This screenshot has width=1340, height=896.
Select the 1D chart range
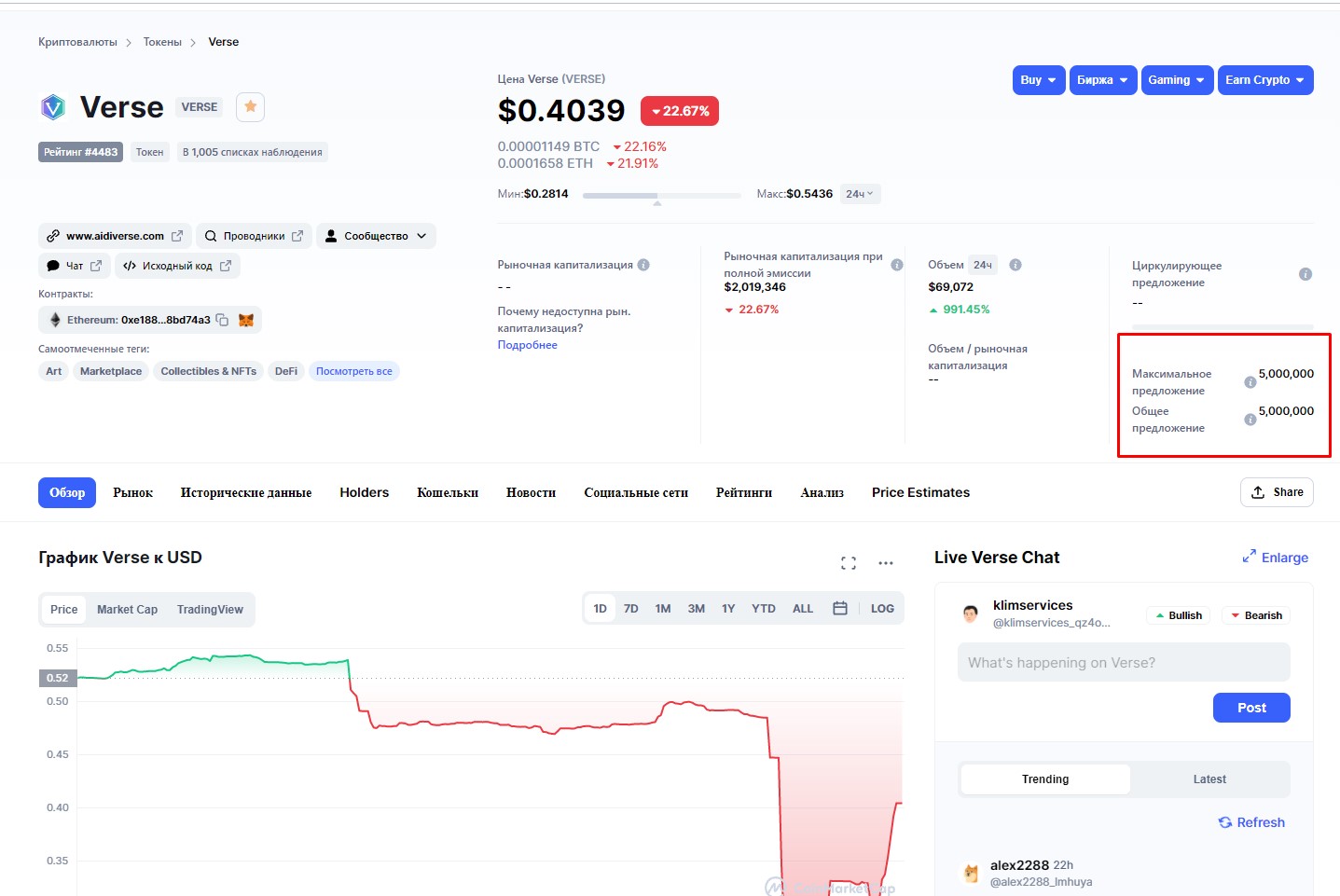[600, 609]
